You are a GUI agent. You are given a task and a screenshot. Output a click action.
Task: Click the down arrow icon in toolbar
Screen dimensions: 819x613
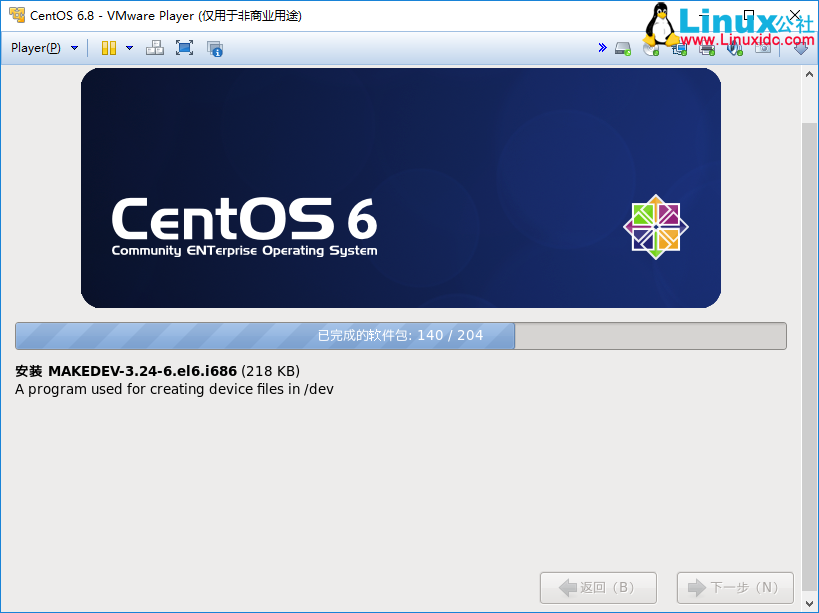pyautogui.click(x=801, y=48)
